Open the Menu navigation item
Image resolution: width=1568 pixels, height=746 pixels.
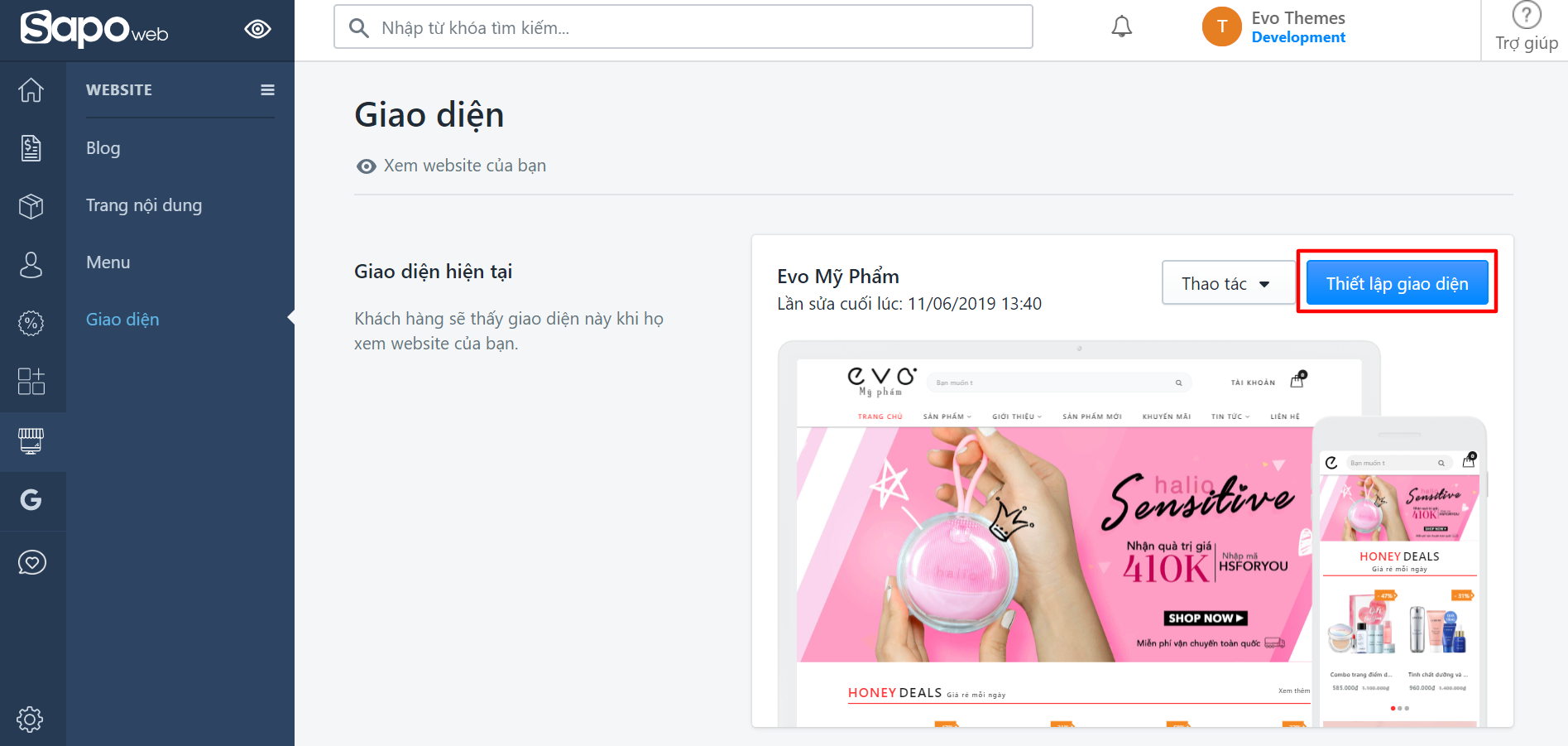[x=108, y=262]
